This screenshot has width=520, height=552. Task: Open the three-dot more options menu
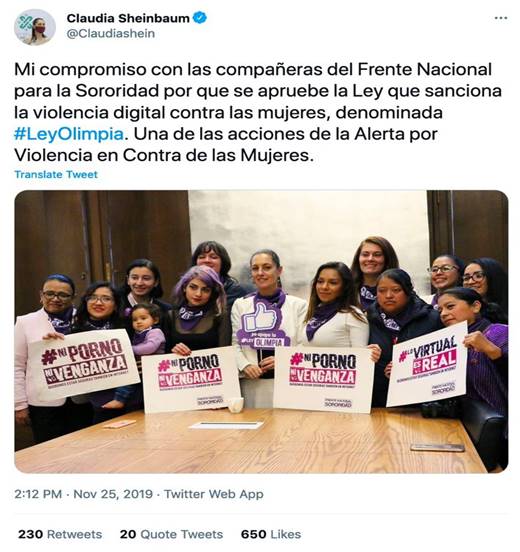(501, 18)
